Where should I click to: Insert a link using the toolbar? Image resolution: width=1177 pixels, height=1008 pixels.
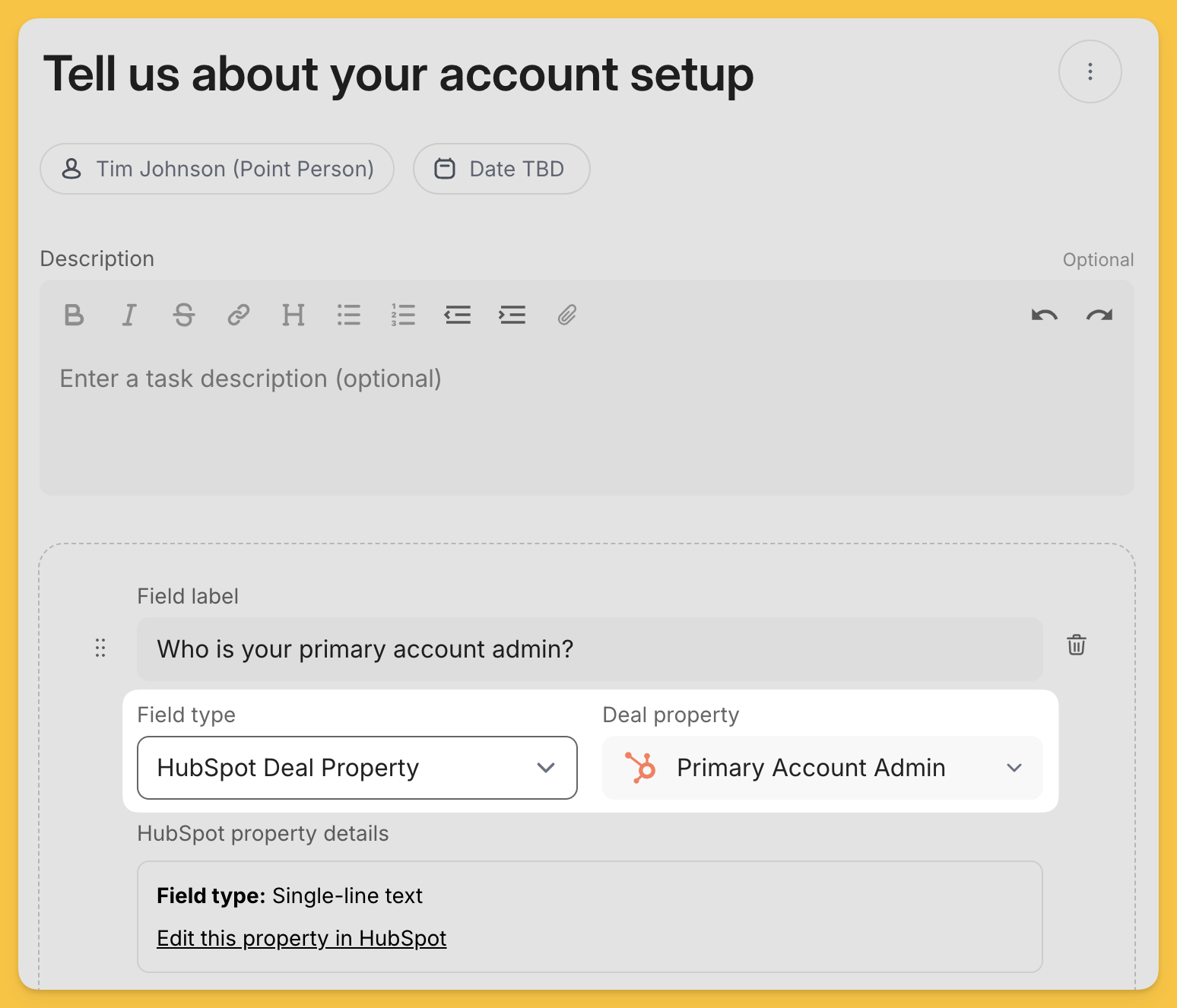coord(239,315)
